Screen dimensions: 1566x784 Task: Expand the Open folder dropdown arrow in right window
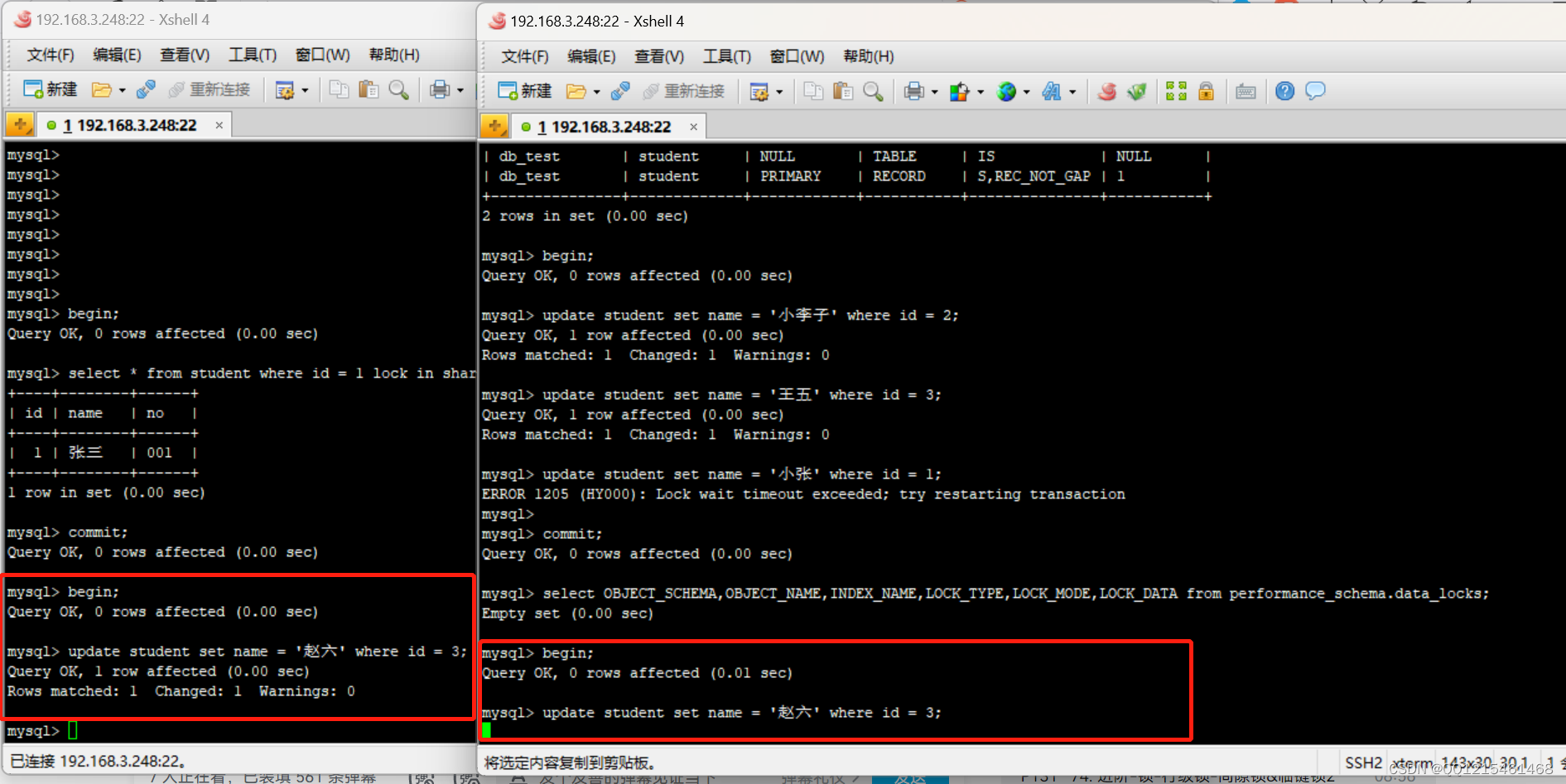(x=596, y=92)
